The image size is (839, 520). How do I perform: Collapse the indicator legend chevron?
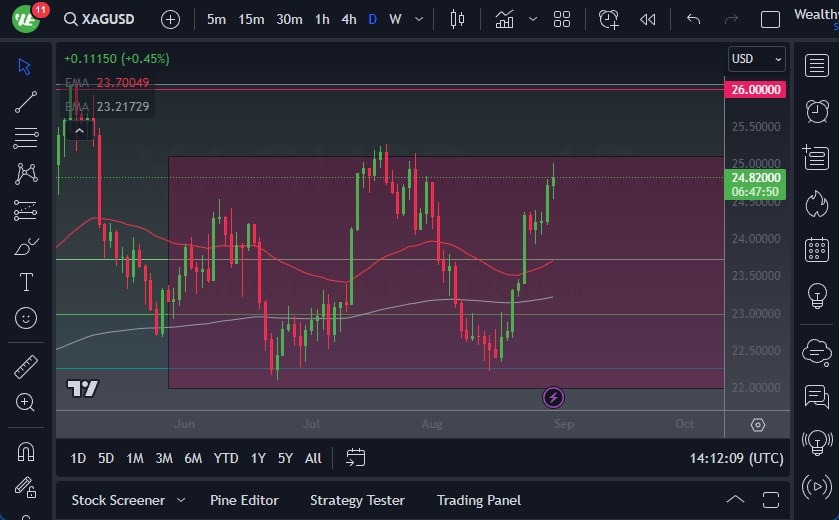click(79, 129)
